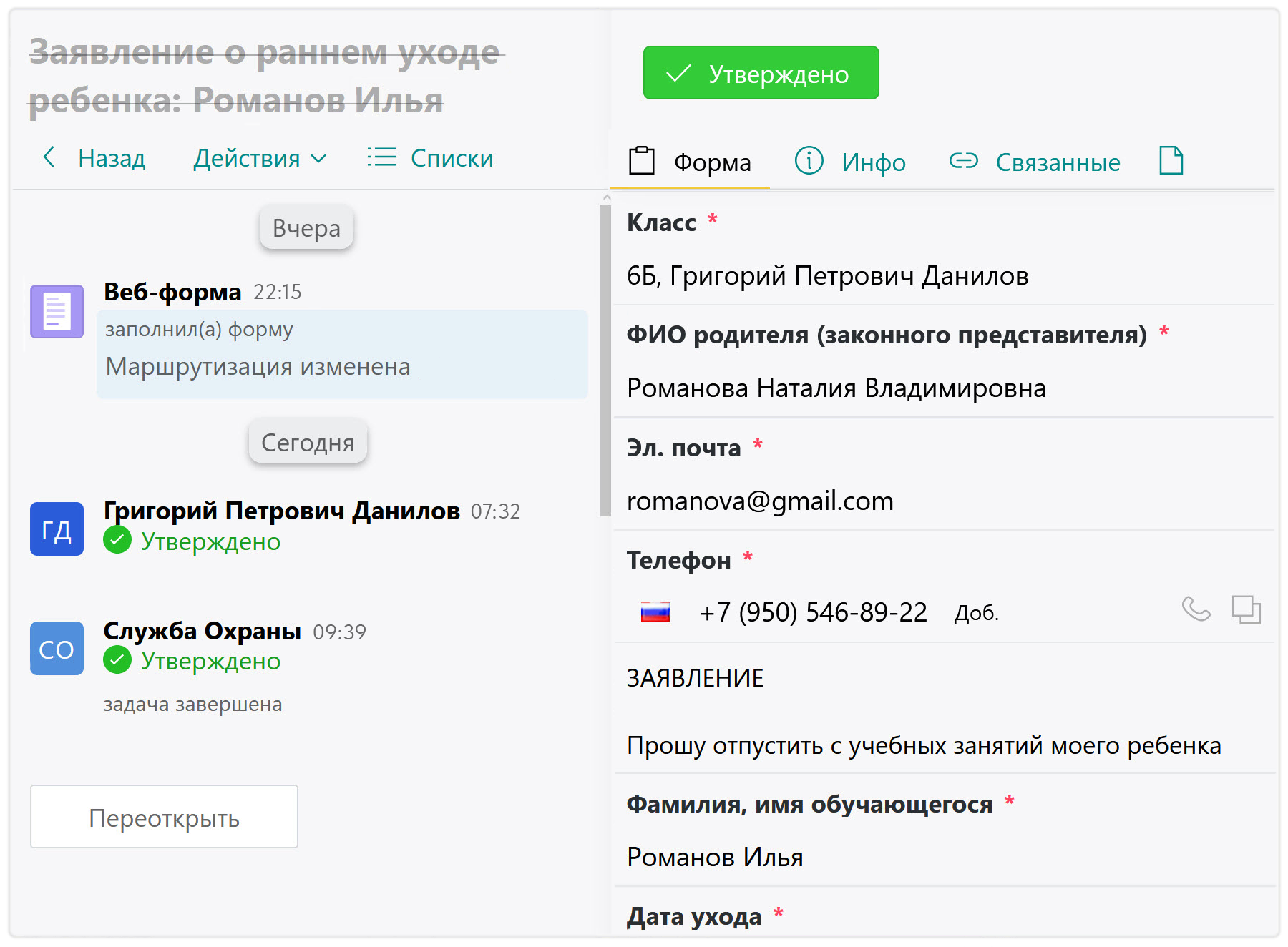Click the copy phone number icon
The height and width of the screenshot is (947, 1288).
point(1246,609)
